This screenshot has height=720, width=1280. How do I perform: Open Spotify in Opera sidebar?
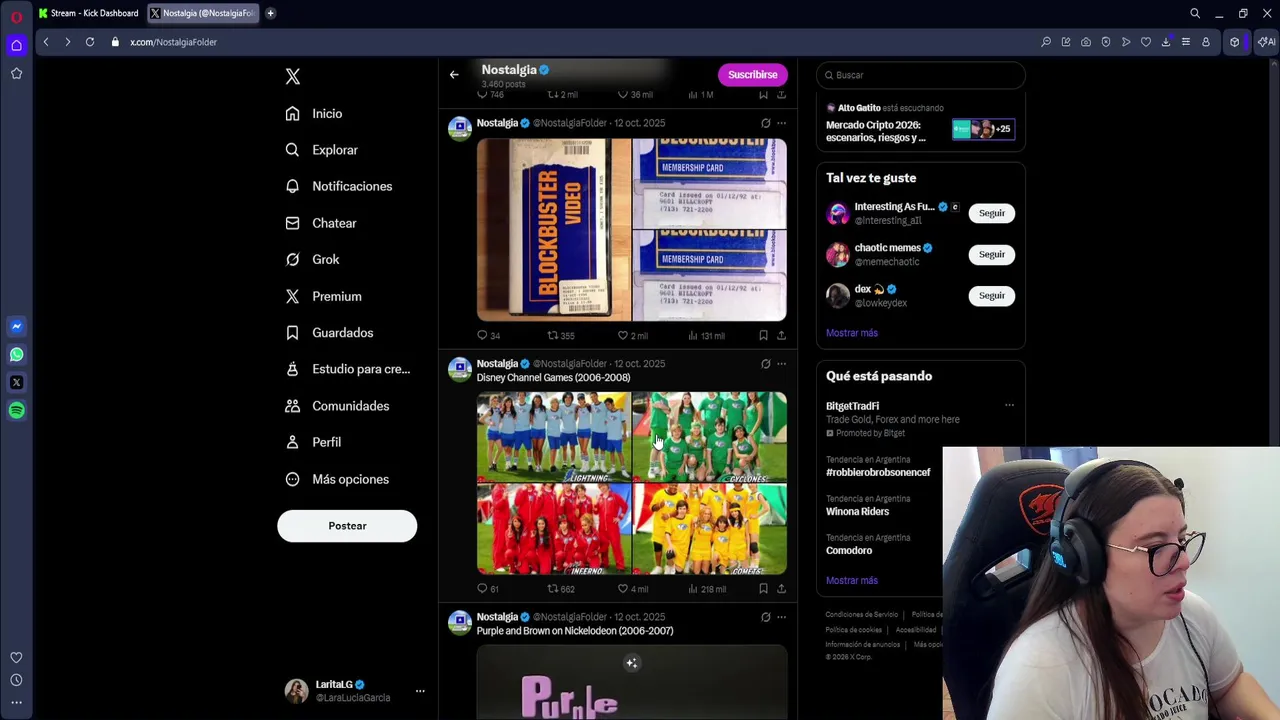pyautogui.click(x=16, y=410)
